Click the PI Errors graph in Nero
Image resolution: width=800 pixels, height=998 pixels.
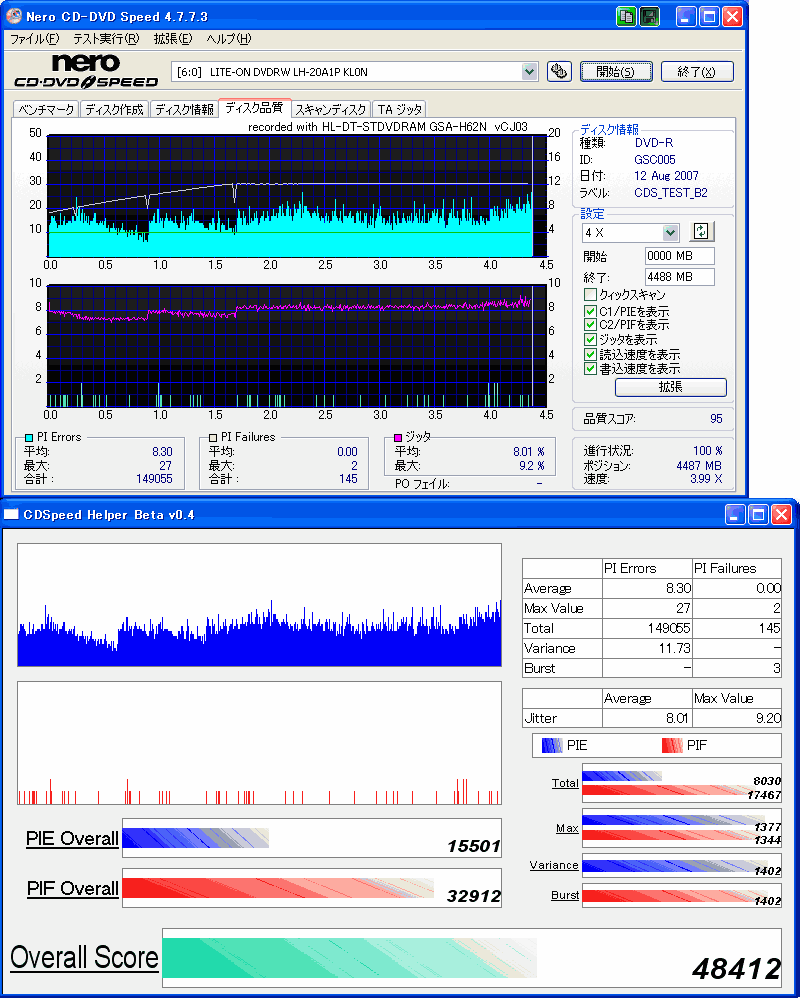(297, 196)
